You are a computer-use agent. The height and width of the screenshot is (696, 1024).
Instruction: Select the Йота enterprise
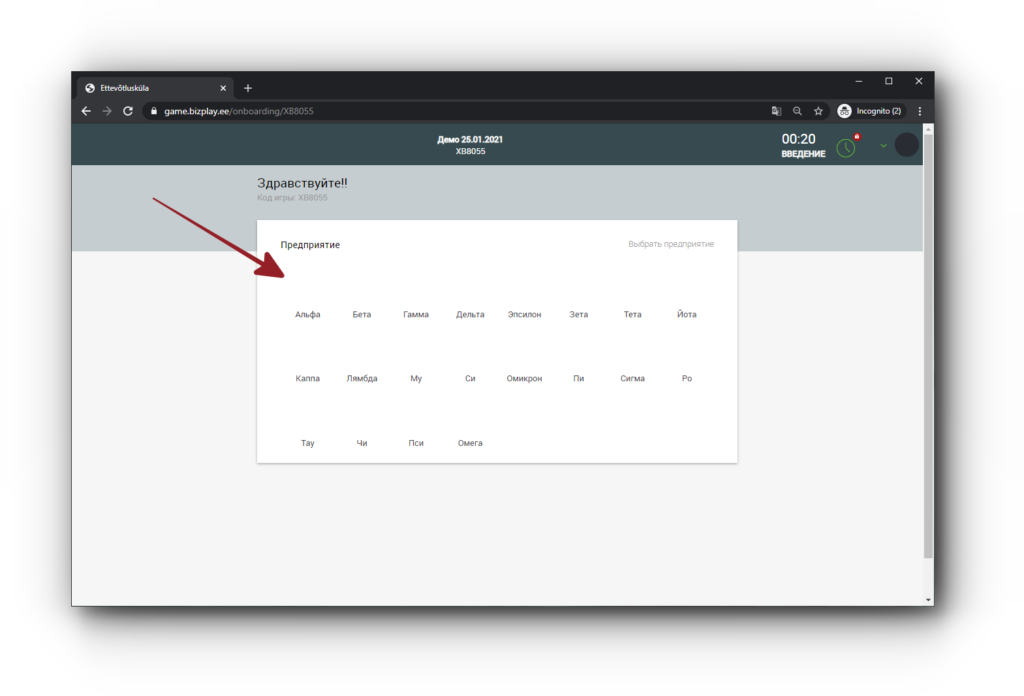(x=686, y=314)
